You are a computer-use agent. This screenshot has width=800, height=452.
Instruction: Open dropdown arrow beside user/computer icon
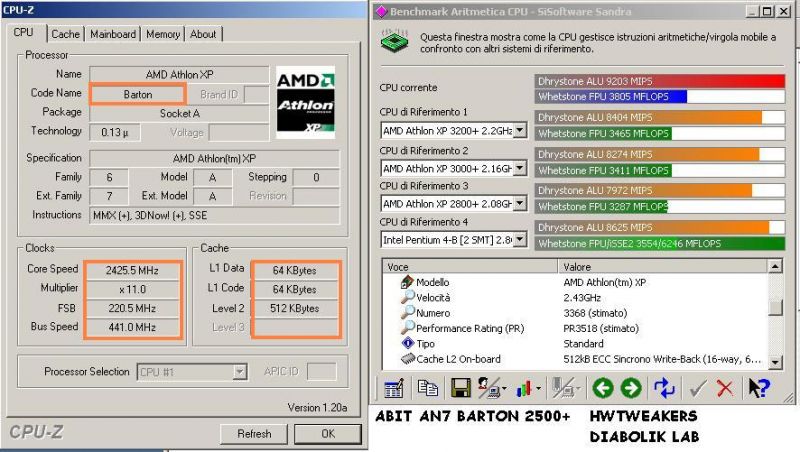tap(505, 389)
